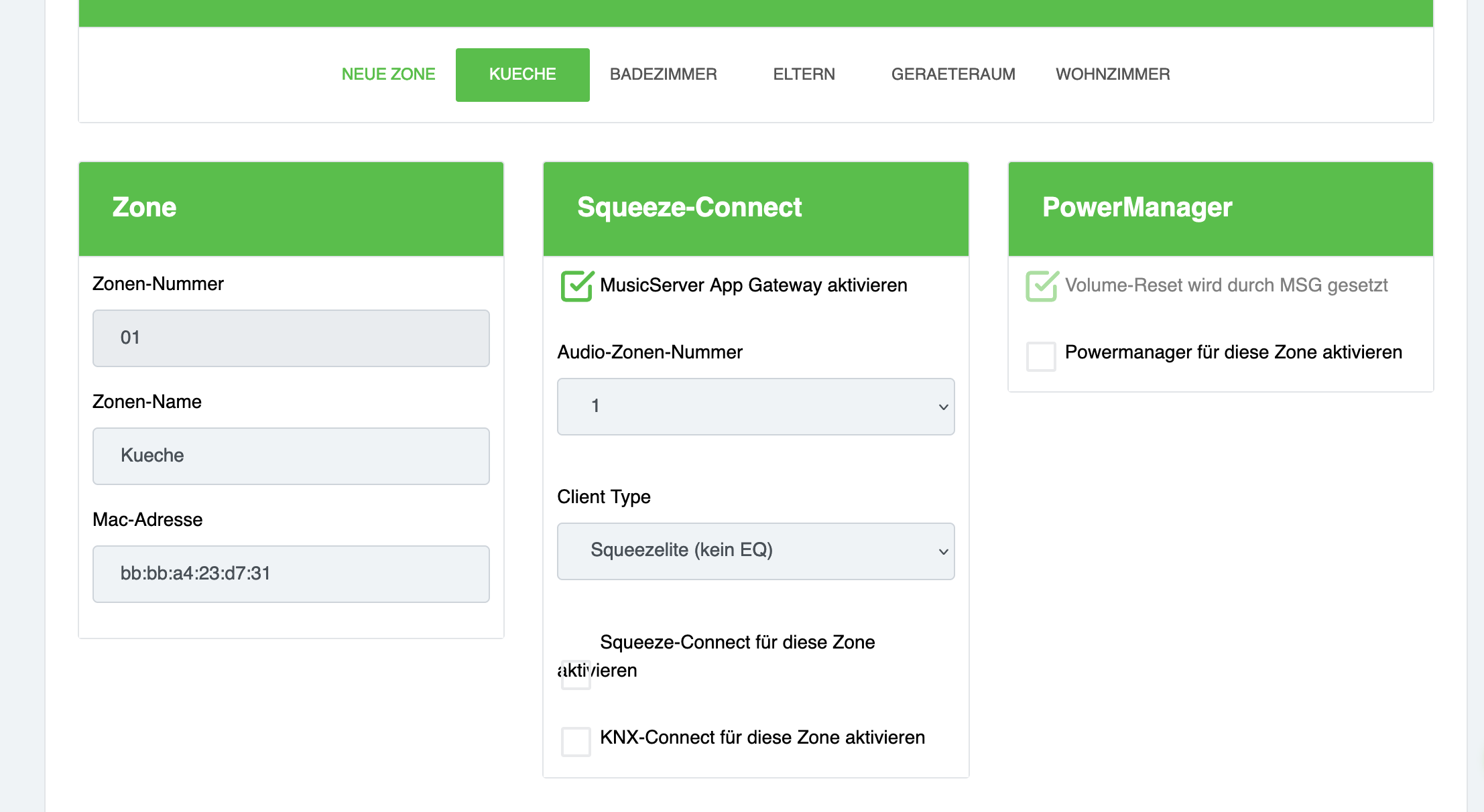Click the Volume-Reset wird durch MSG checkbox

[x=1041, y=286]
